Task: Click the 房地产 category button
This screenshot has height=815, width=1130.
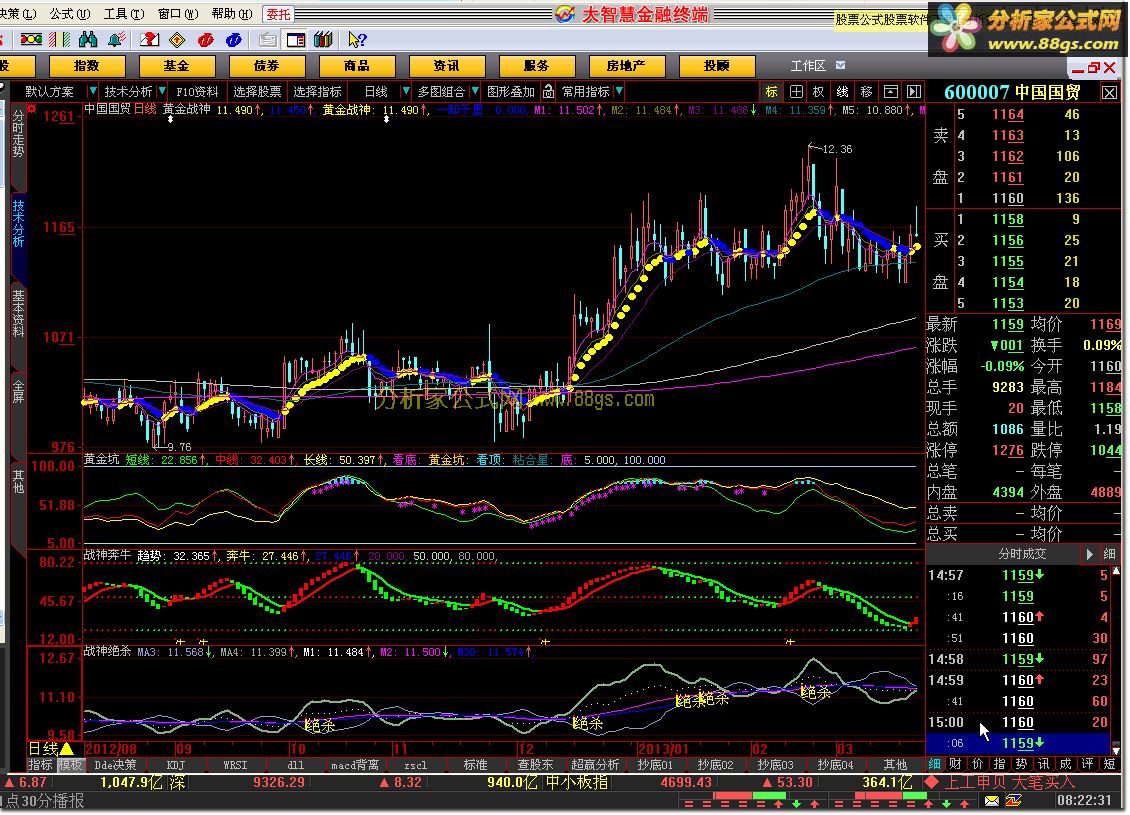Action: pyautogui.click(x=626, y=66)
